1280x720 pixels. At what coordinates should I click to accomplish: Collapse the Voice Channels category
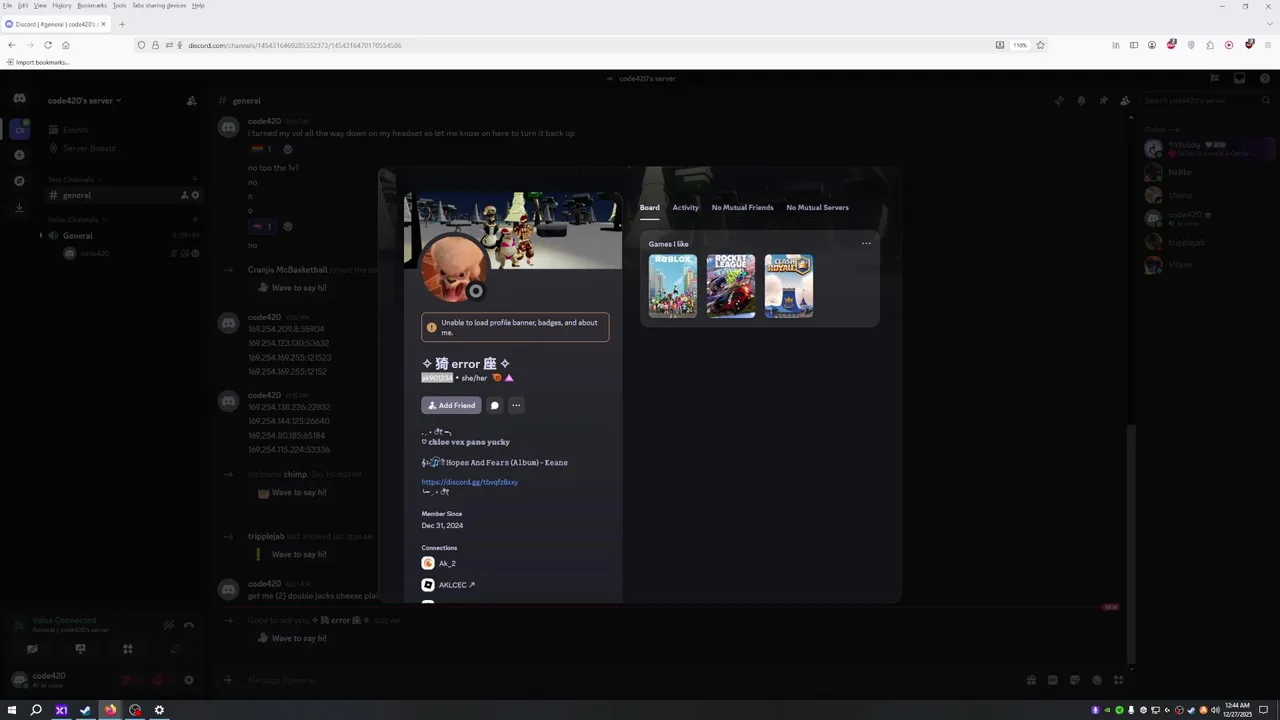[75, 219]
